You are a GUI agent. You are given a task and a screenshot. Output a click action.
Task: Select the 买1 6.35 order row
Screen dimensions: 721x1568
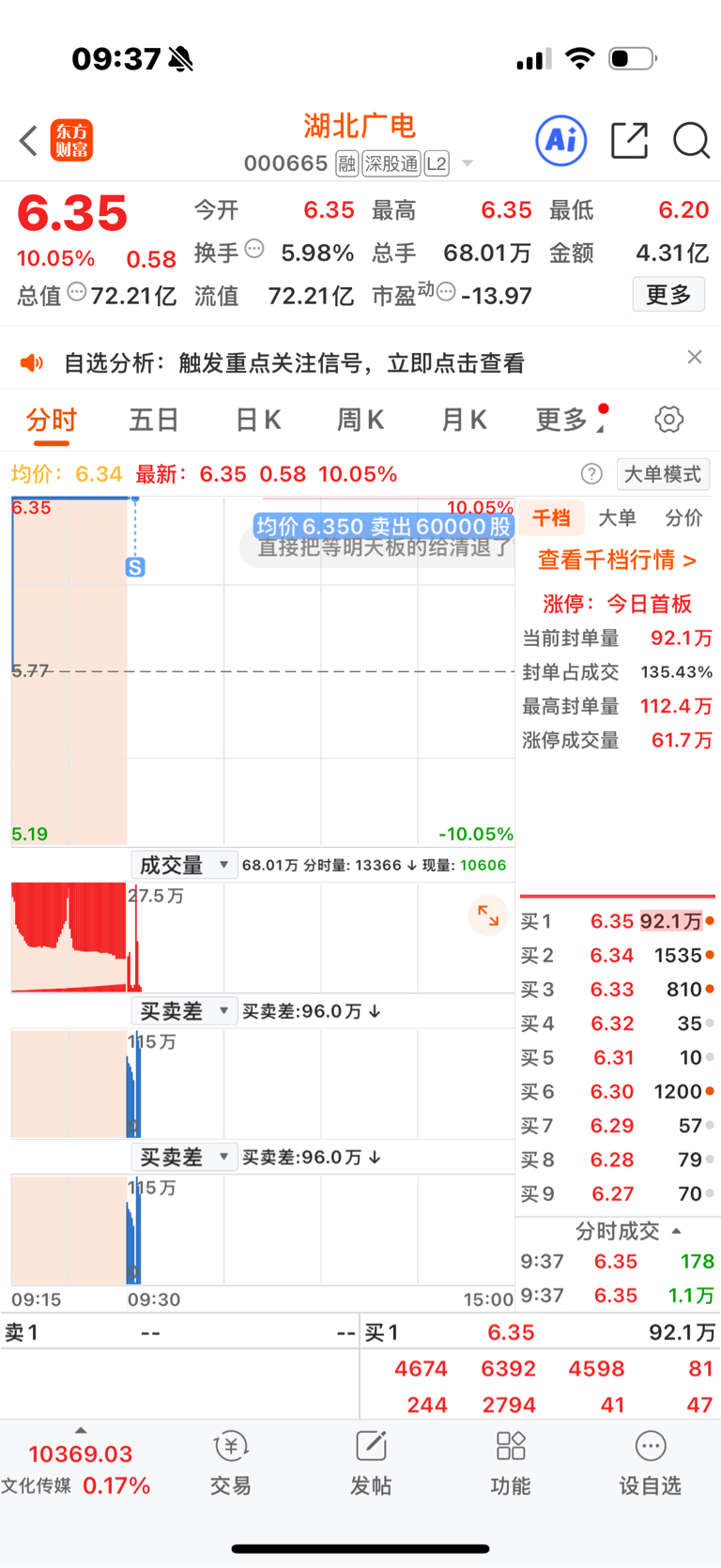click(x=617, y=921)
